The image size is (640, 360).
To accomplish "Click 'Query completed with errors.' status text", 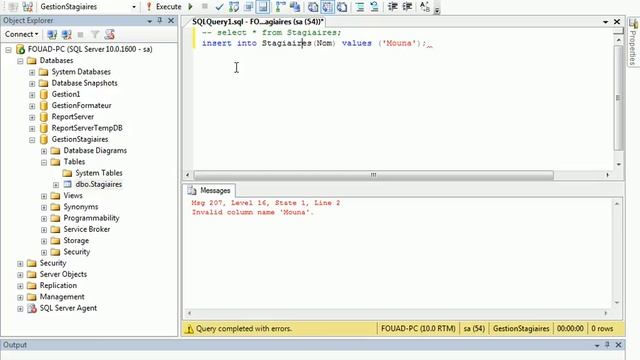I will coord(244,329).
